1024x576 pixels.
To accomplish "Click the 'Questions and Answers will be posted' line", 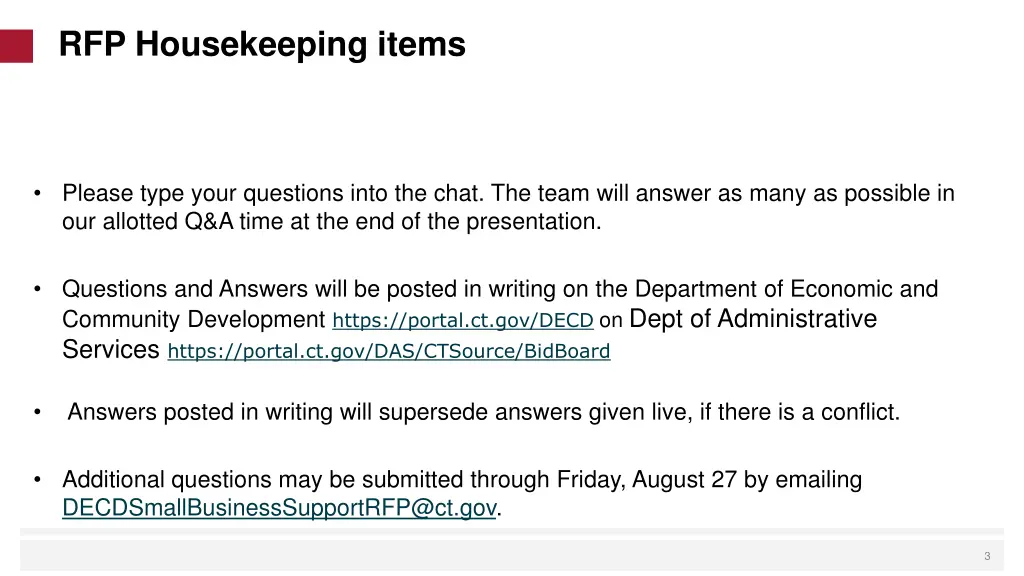I will tap(500, 290).
